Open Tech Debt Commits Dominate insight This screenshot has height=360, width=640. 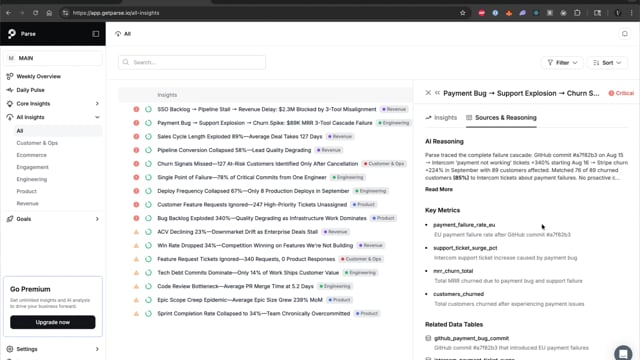pyautogui.click(x=248, y=273)
